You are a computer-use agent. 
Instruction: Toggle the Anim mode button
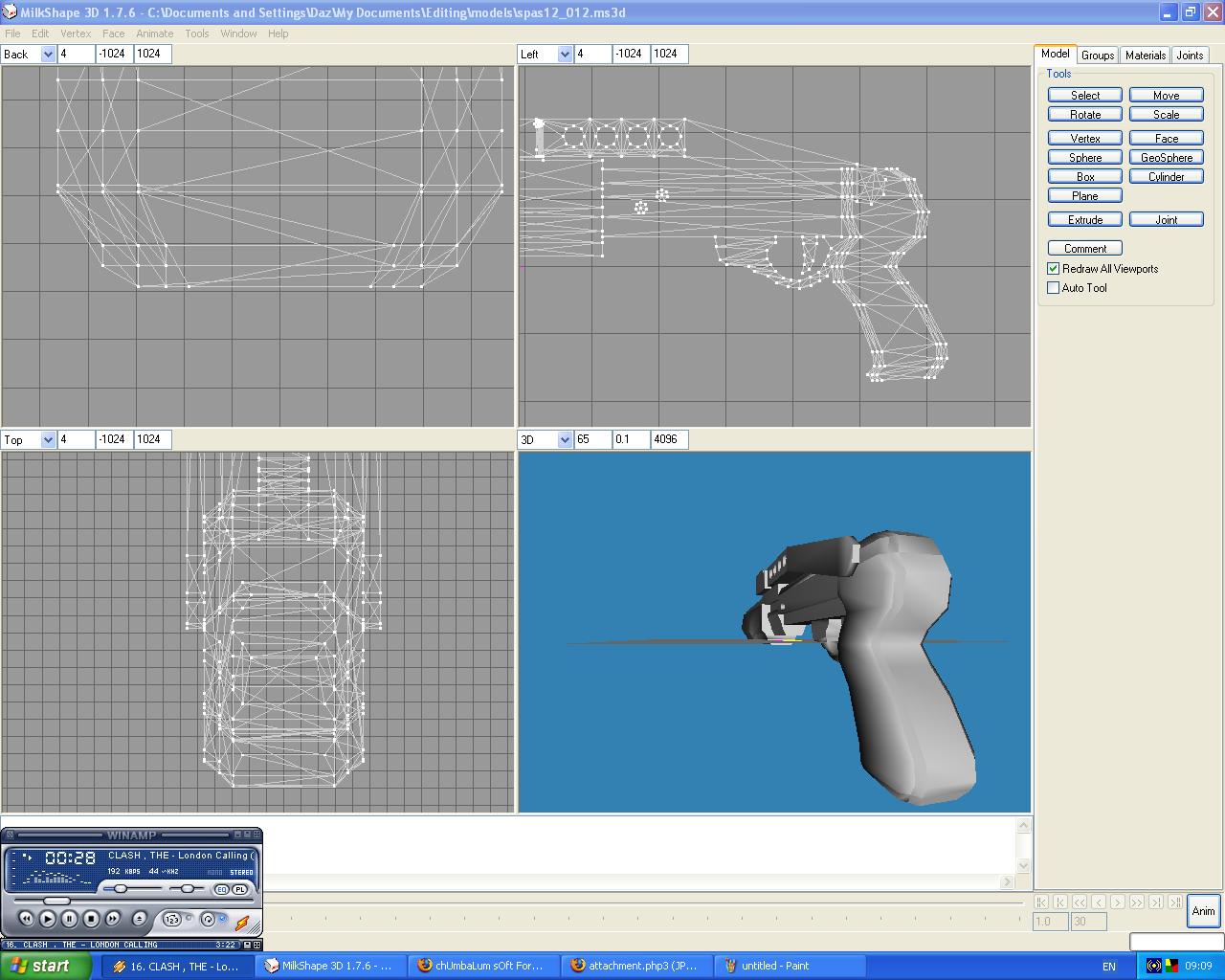(1203, 911)
